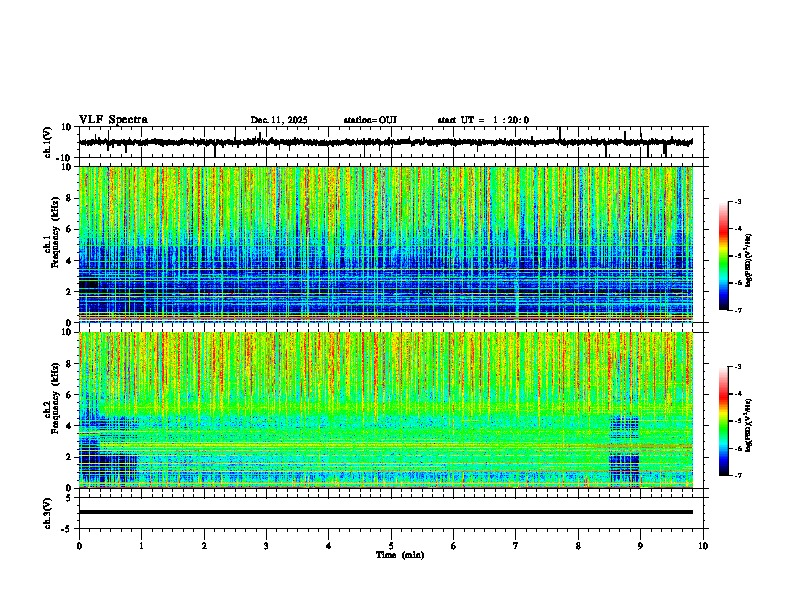792x612 pixels.
Task: Click the time axis tick label "0"
Action: (x=79, y=546)
